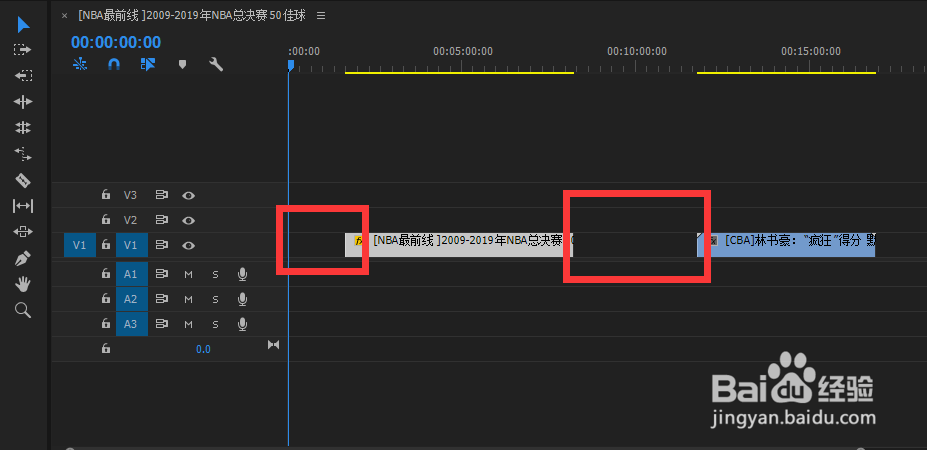Select the Zoom tool magnifier

click(x=23, y=310)
